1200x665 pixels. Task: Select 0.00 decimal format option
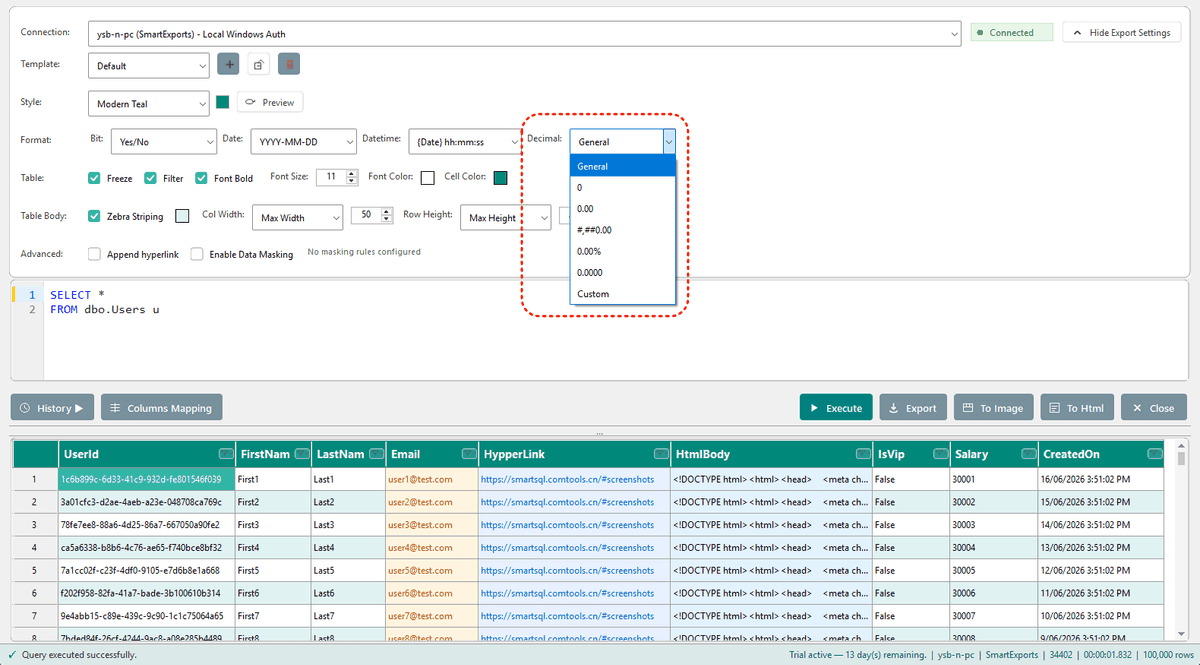pyautogui.click(x=624, y=209)
